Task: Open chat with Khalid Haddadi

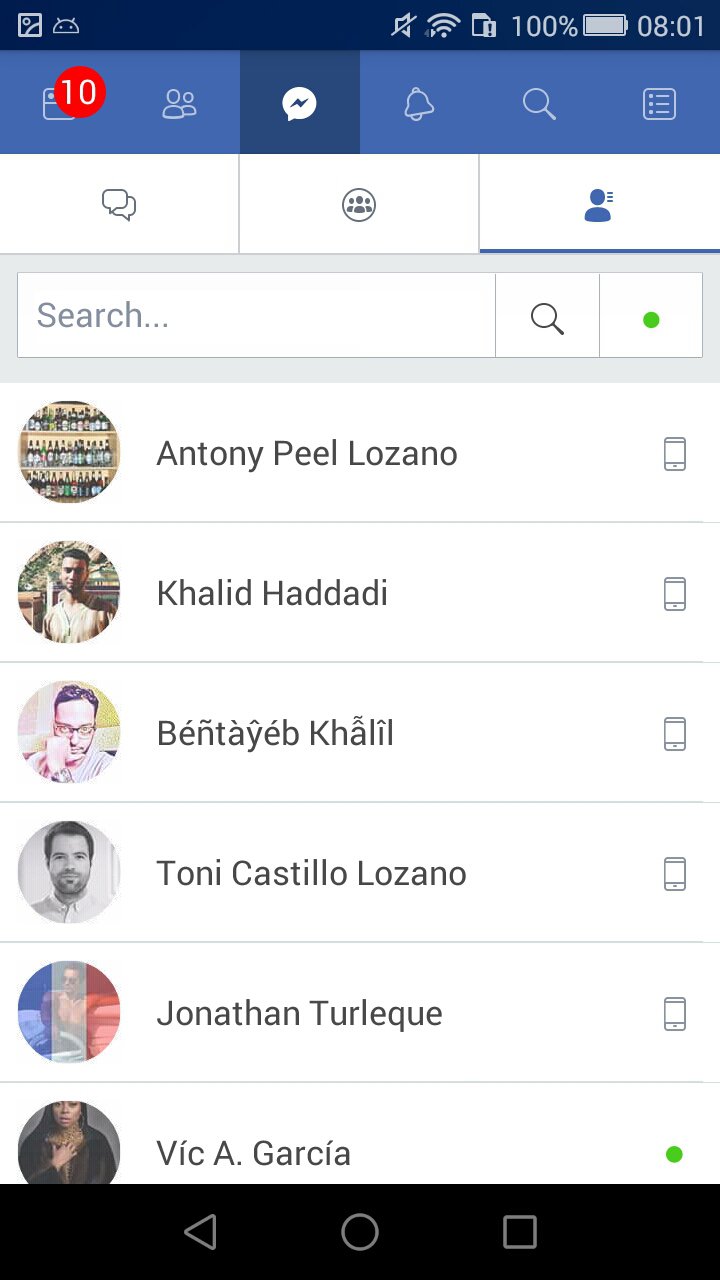Action: [x=272, y=594]
